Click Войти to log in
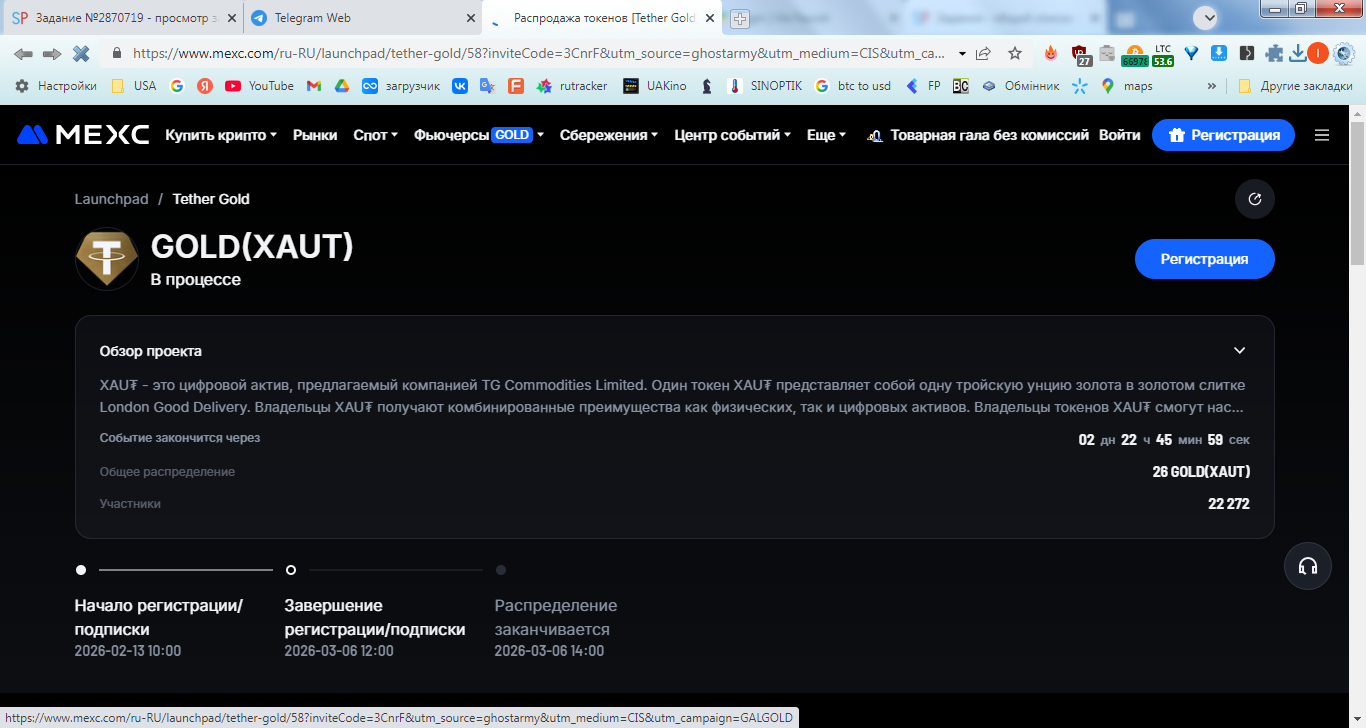 coord(1119,135)
